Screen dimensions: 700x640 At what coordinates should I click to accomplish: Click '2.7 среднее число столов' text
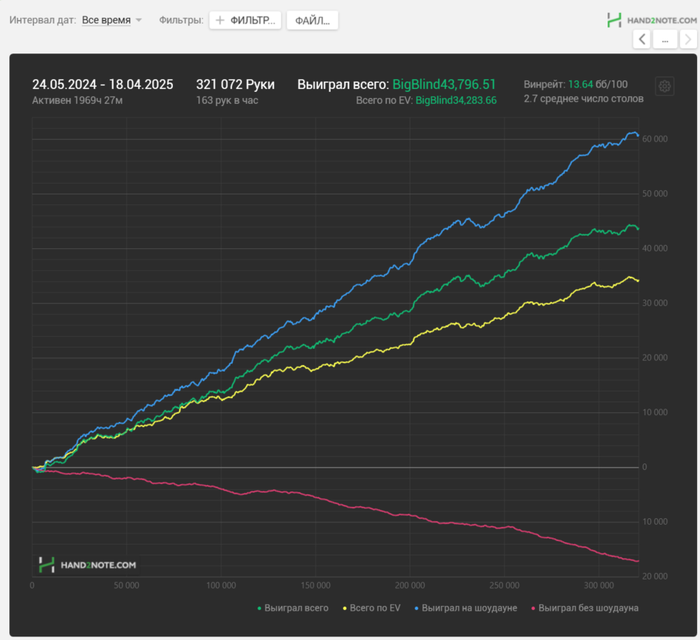tap(583, 99)
